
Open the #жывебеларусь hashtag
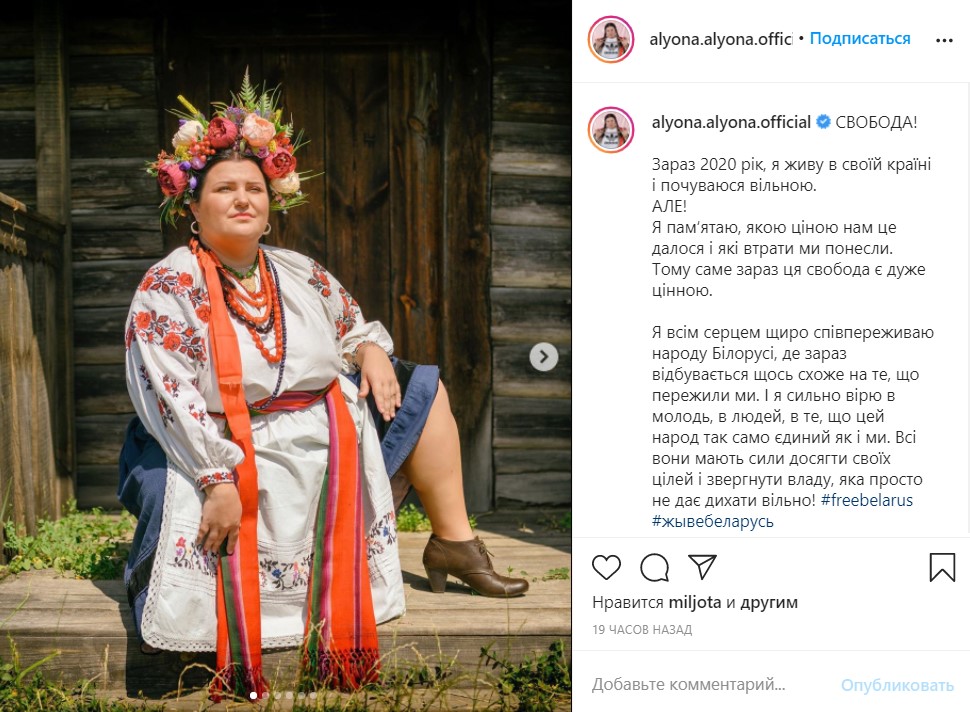[x=713, y=521]
